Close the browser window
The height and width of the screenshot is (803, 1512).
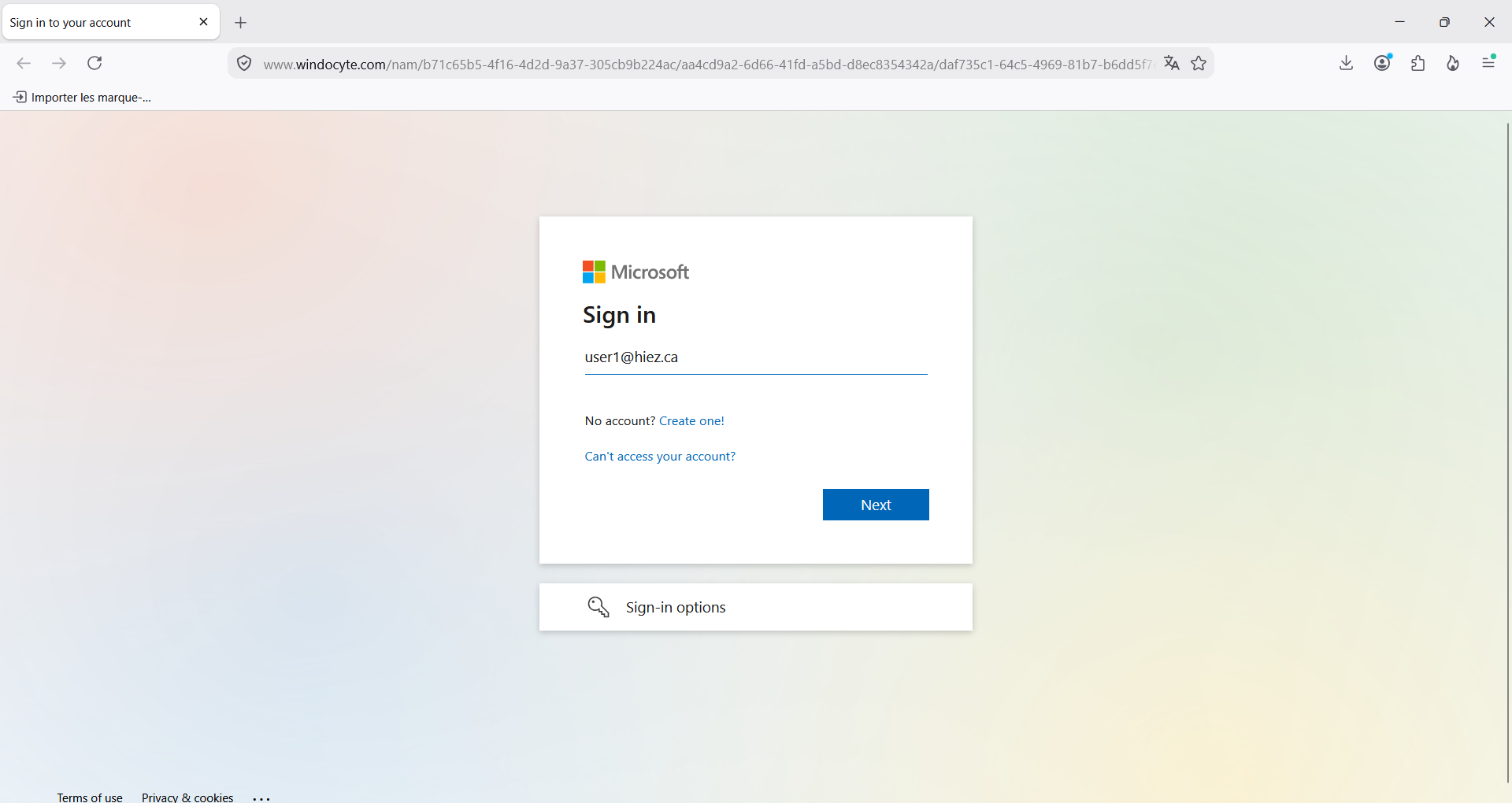pyautogui.click(x=1489, y=22)
